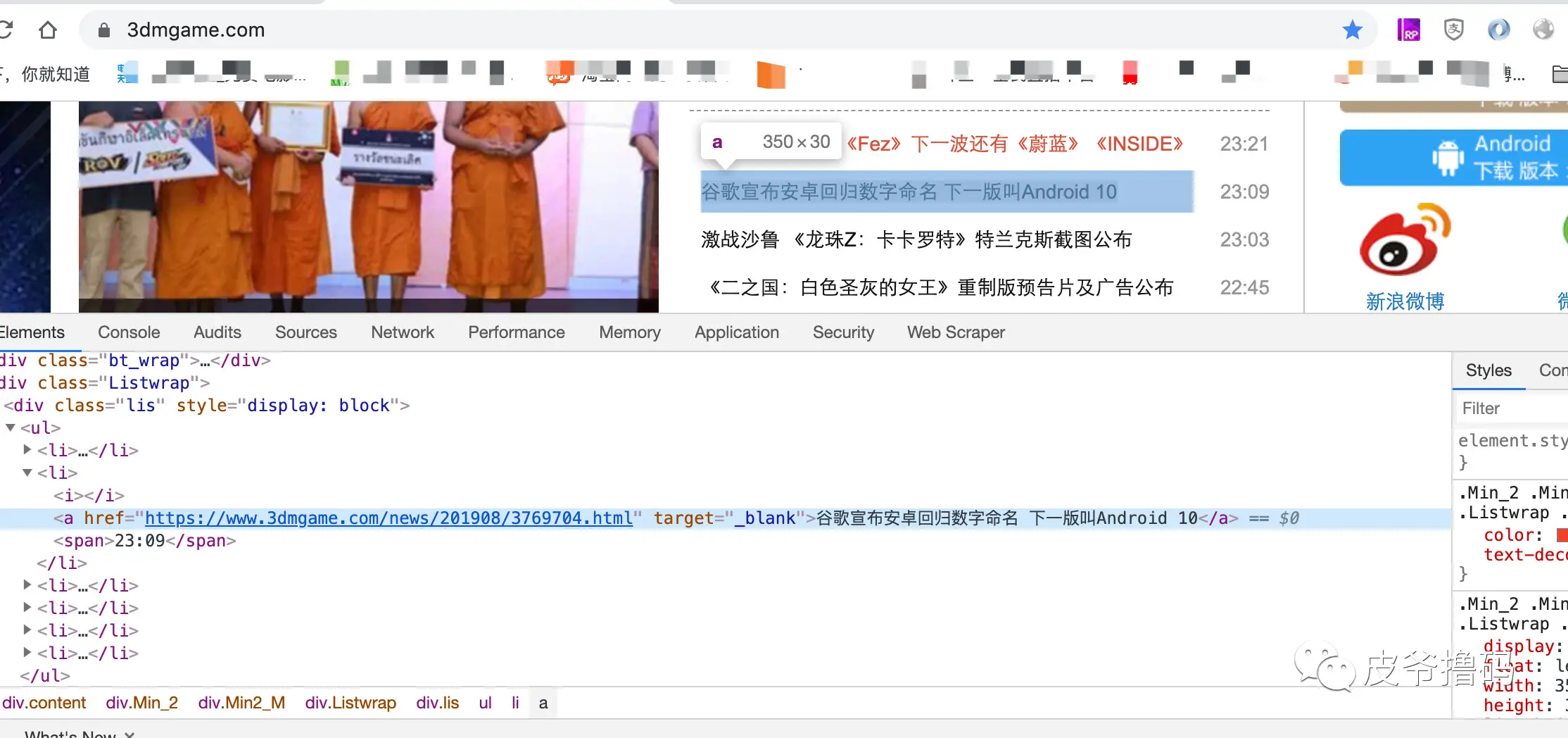Click the Filter field in Styles pane

(x=1512, y=408)
